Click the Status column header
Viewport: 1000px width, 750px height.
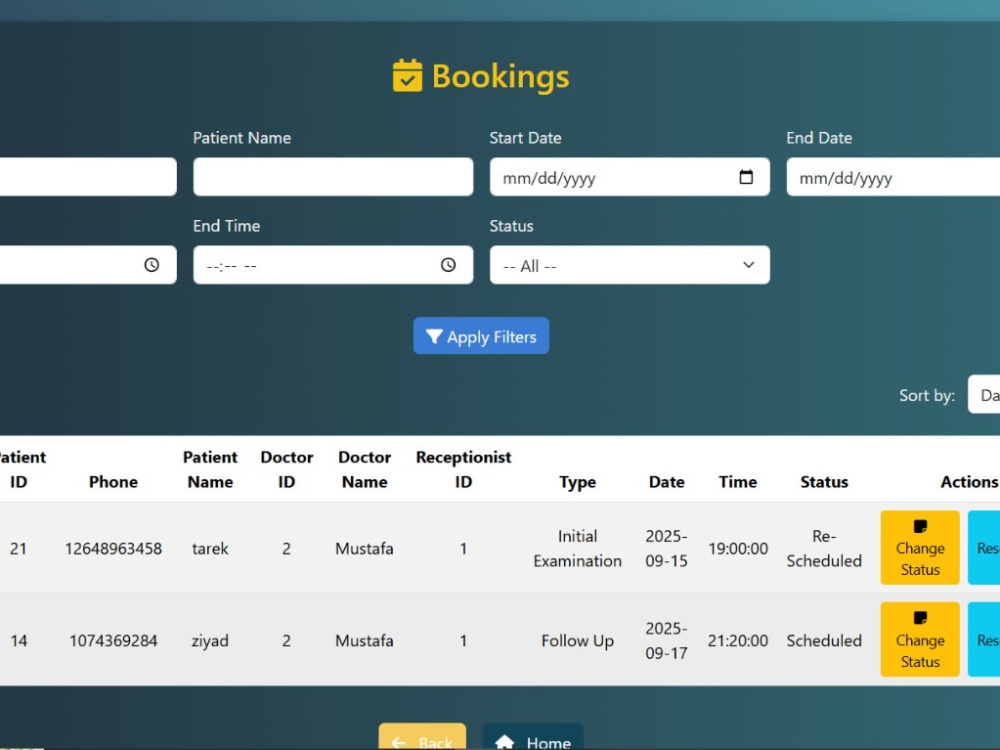click(824, 482)
